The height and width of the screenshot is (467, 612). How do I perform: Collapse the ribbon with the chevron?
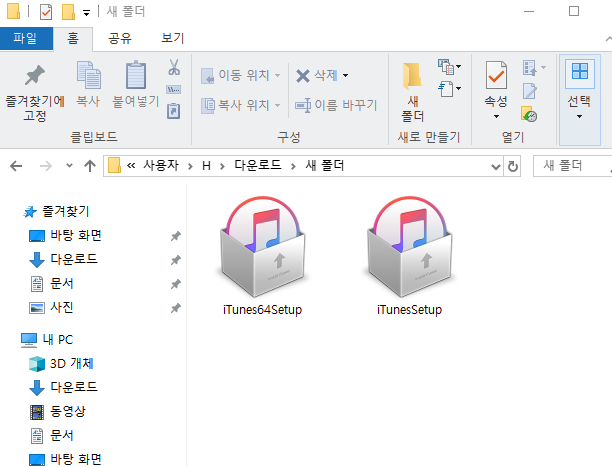[x=608, y=39]
